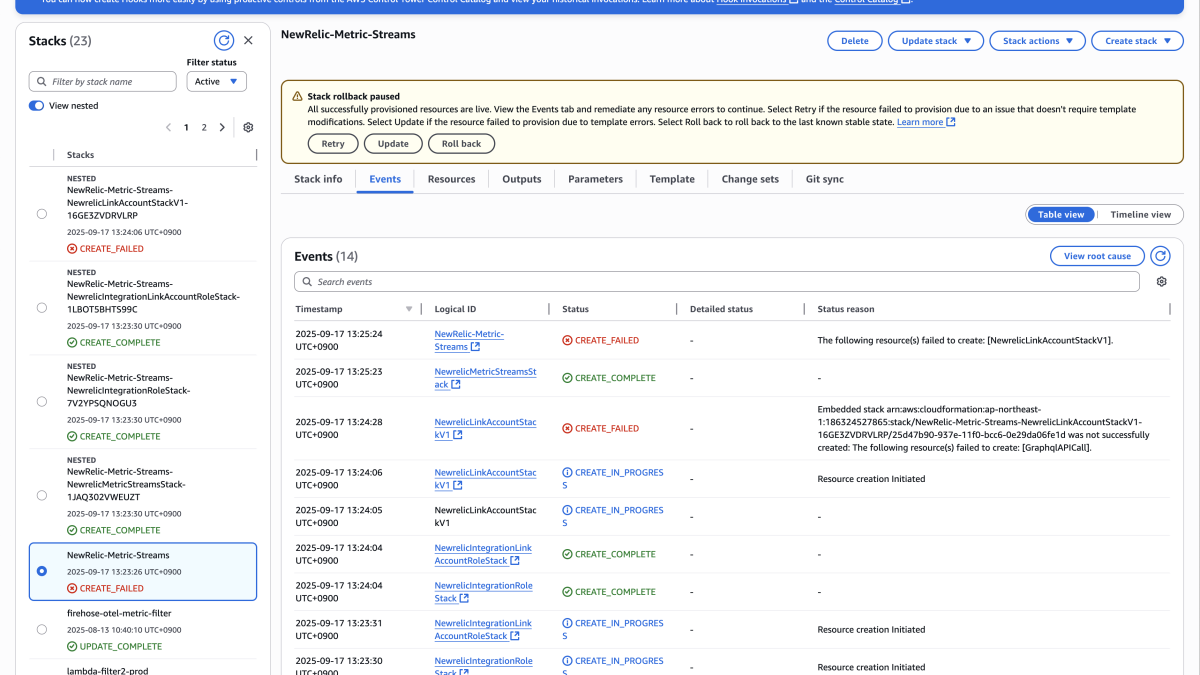This screenshot has height=675, width=1200.
Task: Select NewrelicIntegrationLinkAccountRoleStack nested stack radio button
Action: (41, 308)
